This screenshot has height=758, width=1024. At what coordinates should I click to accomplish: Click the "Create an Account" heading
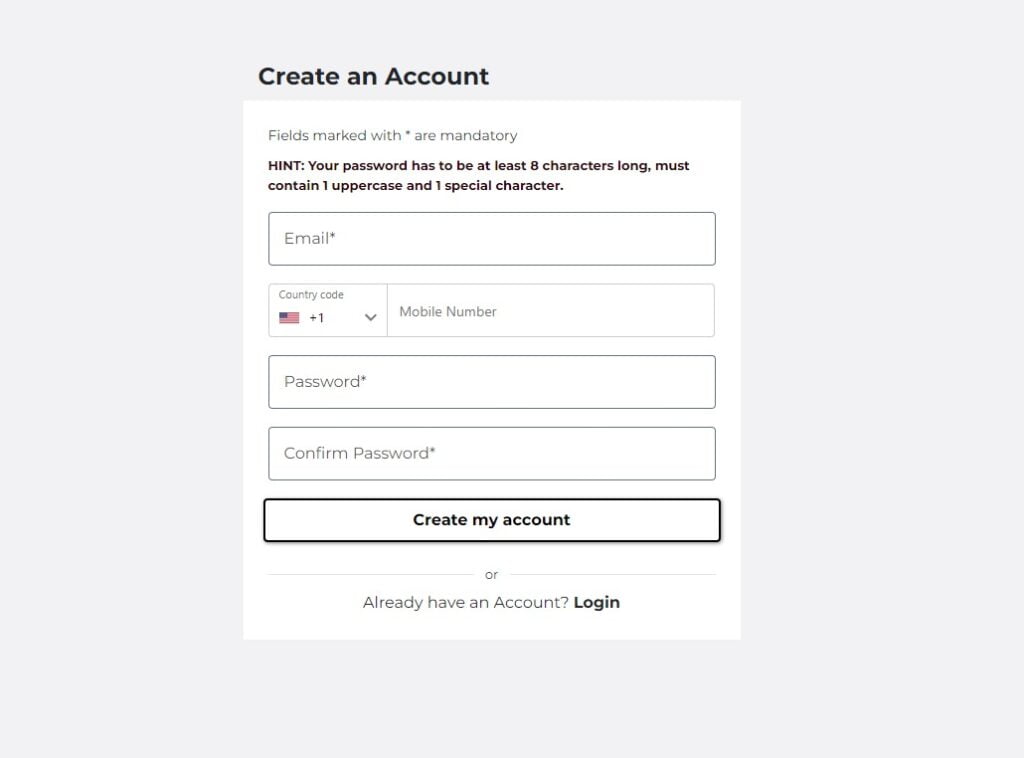(x=373, y=77)
